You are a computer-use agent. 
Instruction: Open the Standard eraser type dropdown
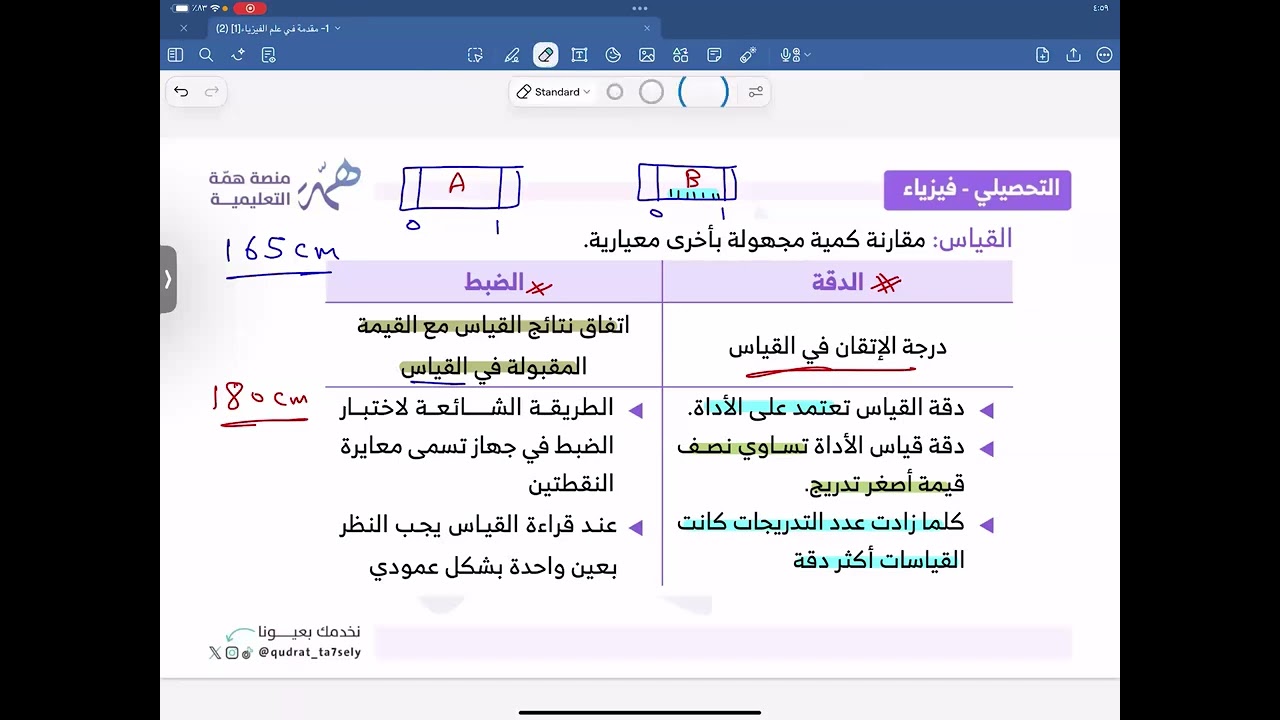point(553,92)
